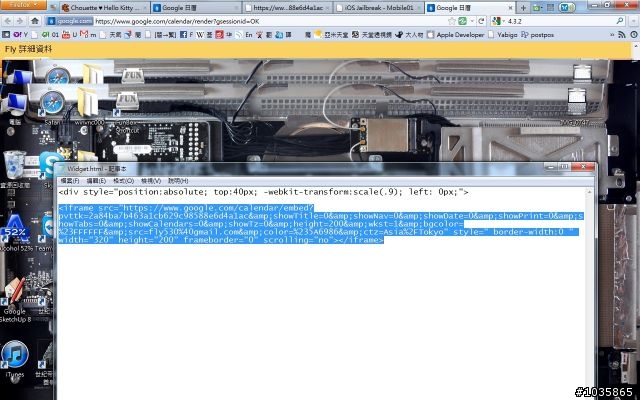Viewport: 640px width, 400px height.
Task: Bookmark this page with the star icon
Action: click(x=452, y=21)
